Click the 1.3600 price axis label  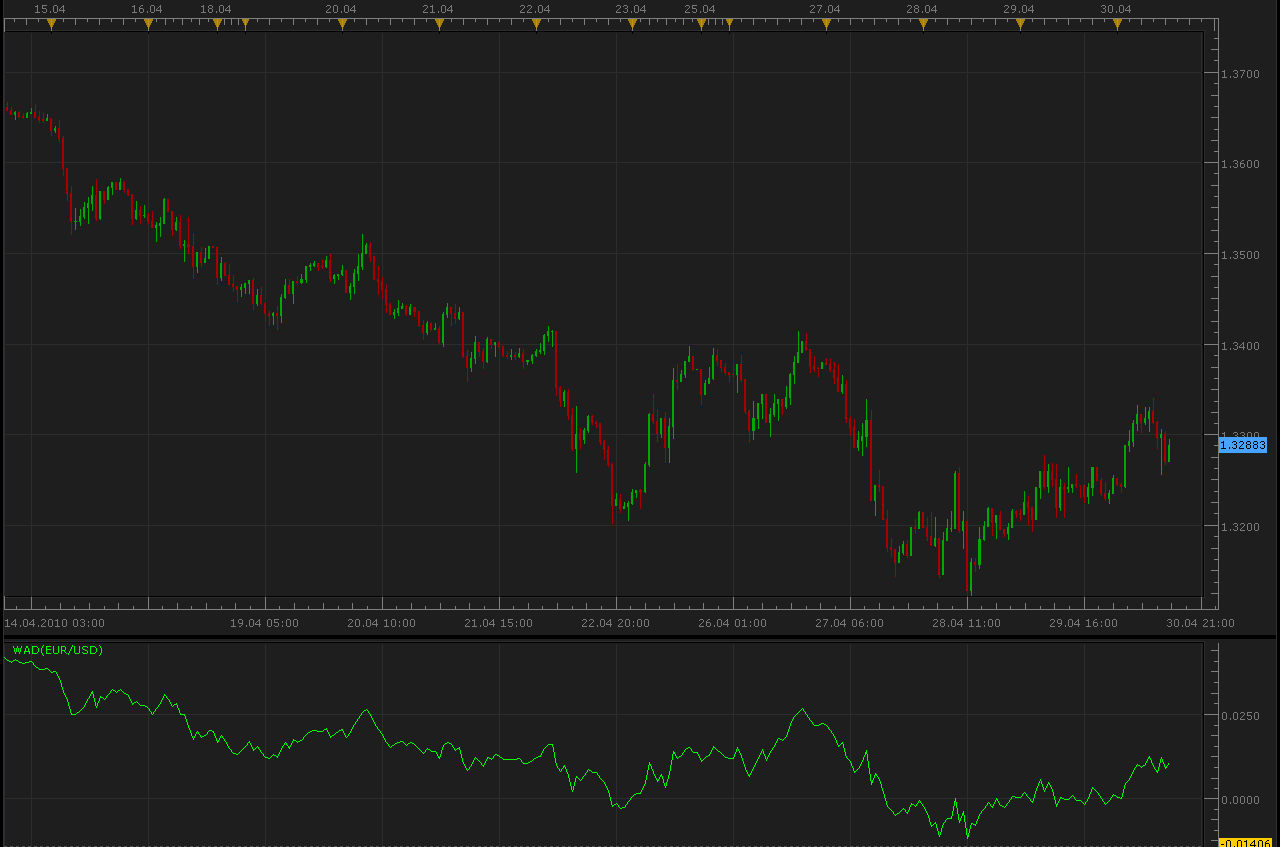(1241, 164)
